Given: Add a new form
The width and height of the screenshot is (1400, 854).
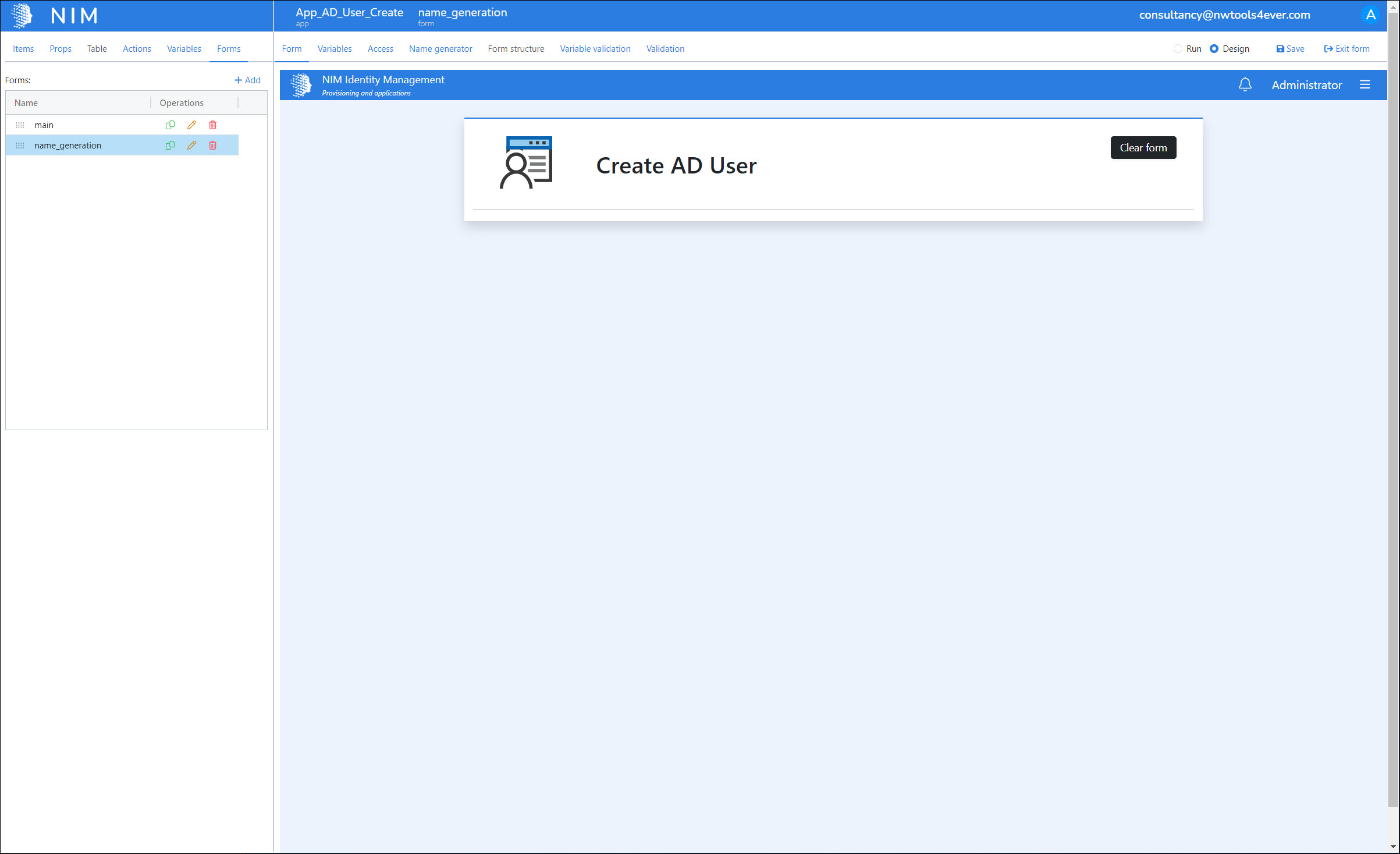Looking at the screenshot, I should (247, 80).
